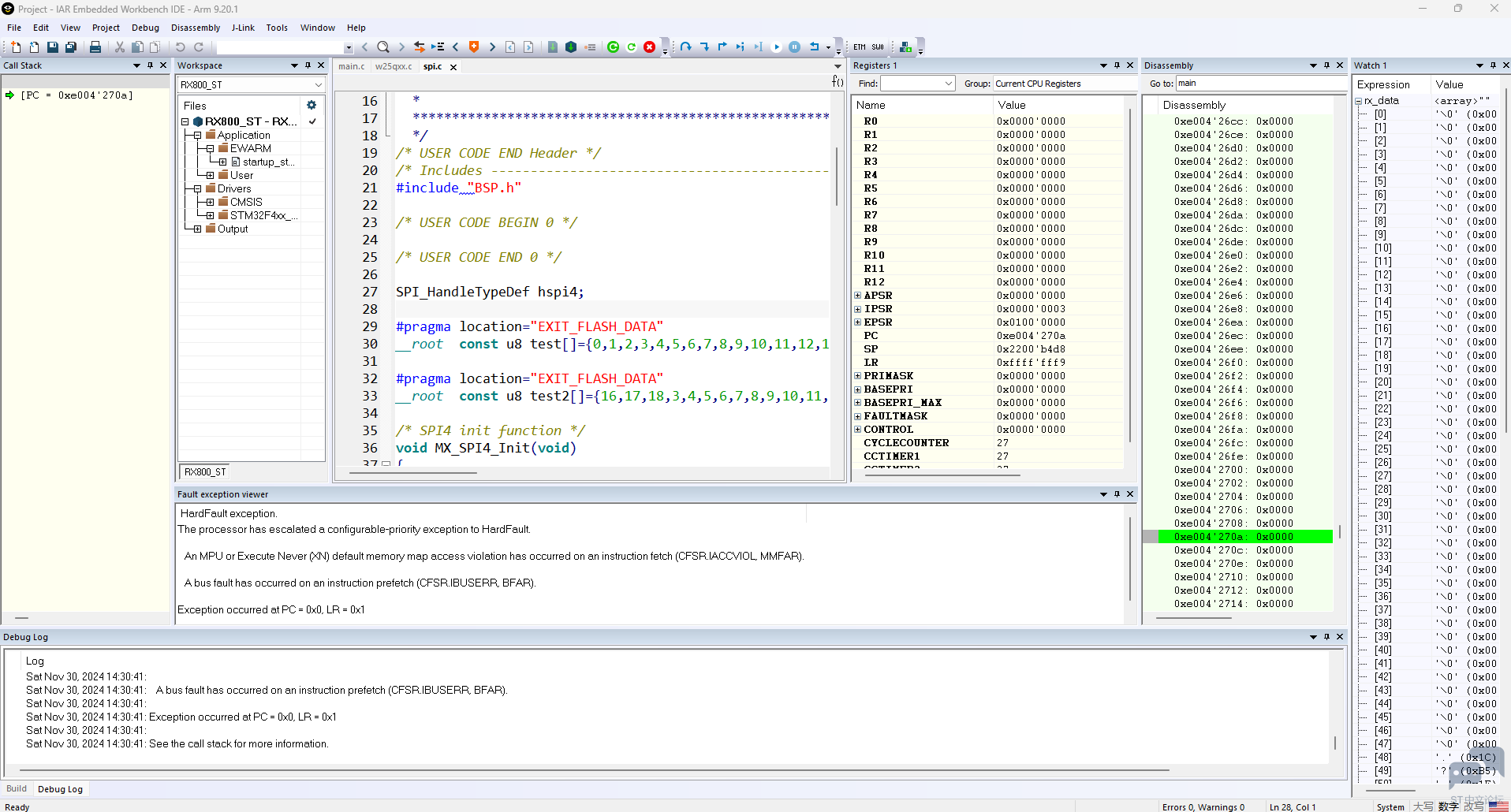Click the Reset debug icon

point(815,47)
